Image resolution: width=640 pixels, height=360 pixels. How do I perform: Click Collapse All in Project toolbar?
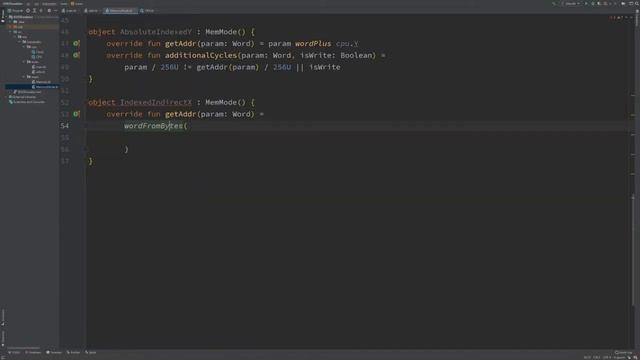pyautogui.click(x=41, y=11)
